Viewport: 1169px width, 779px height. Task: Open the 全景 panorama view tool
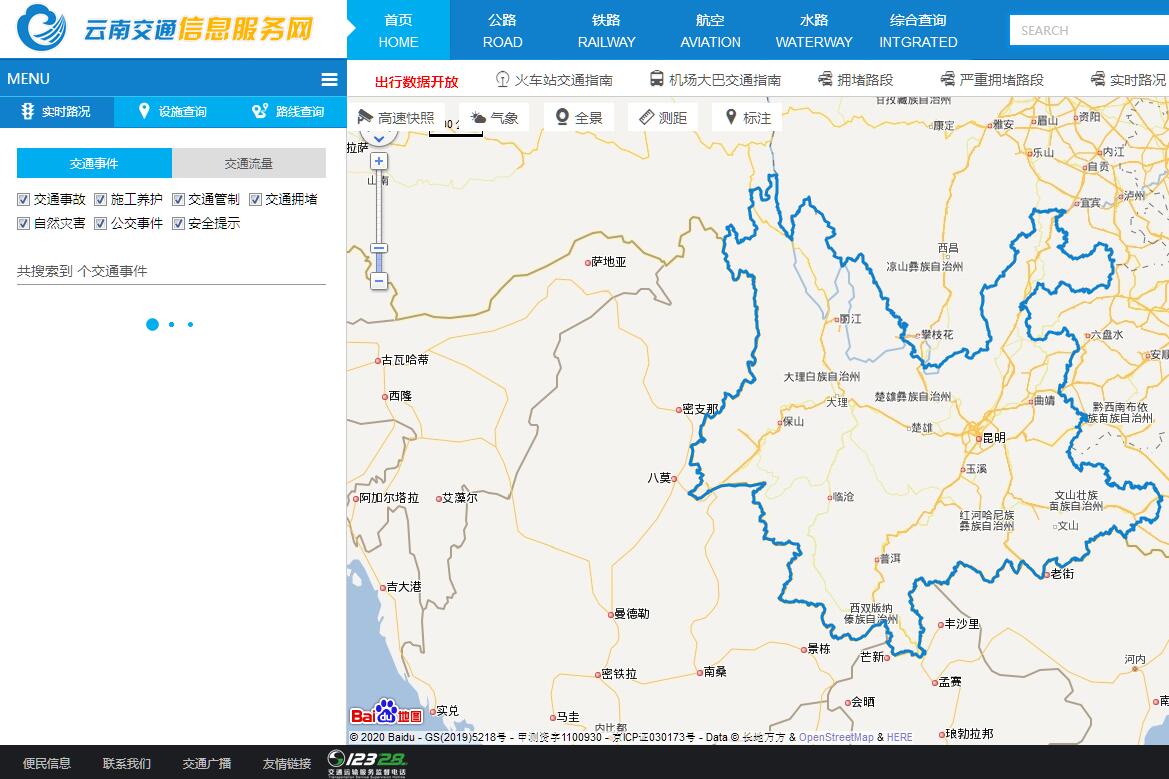579,118
